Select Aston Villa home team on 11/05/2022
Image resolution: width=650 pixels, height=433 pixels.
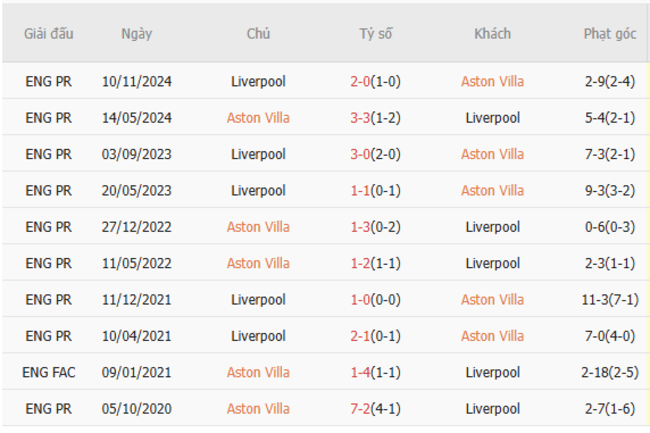pyautogui.click(x=258, y=263)
